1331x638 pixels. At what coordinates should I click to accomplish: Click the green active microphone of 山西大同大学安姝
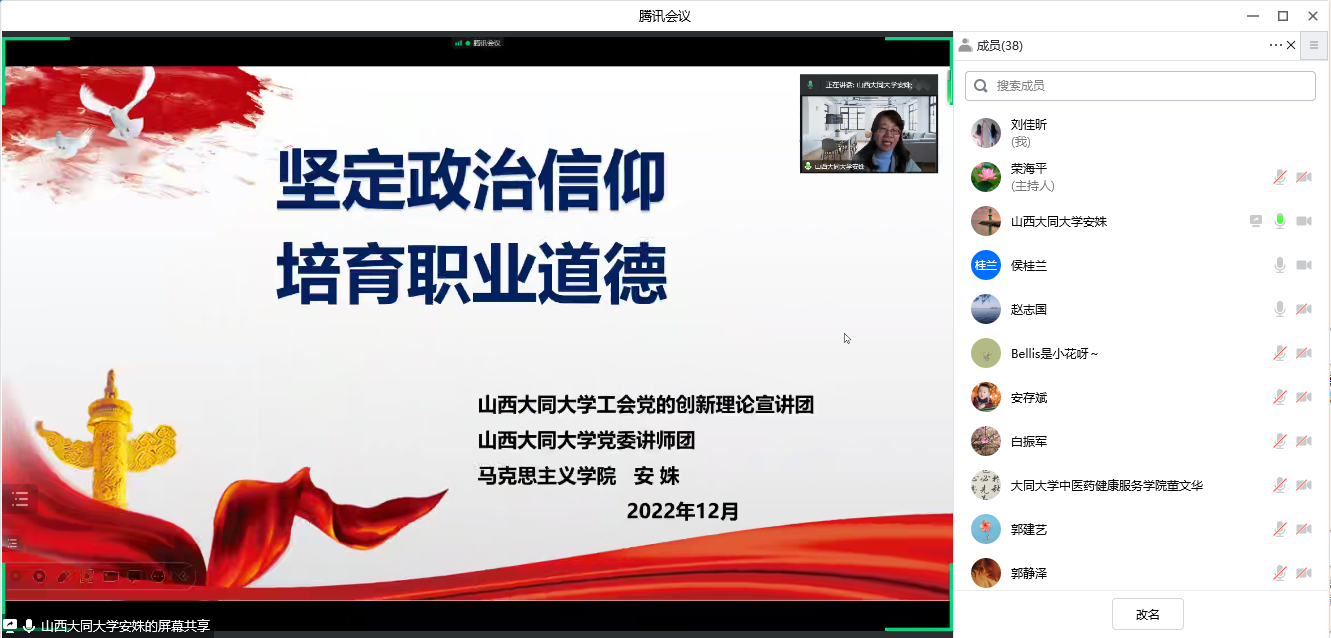coord(1279,221)
